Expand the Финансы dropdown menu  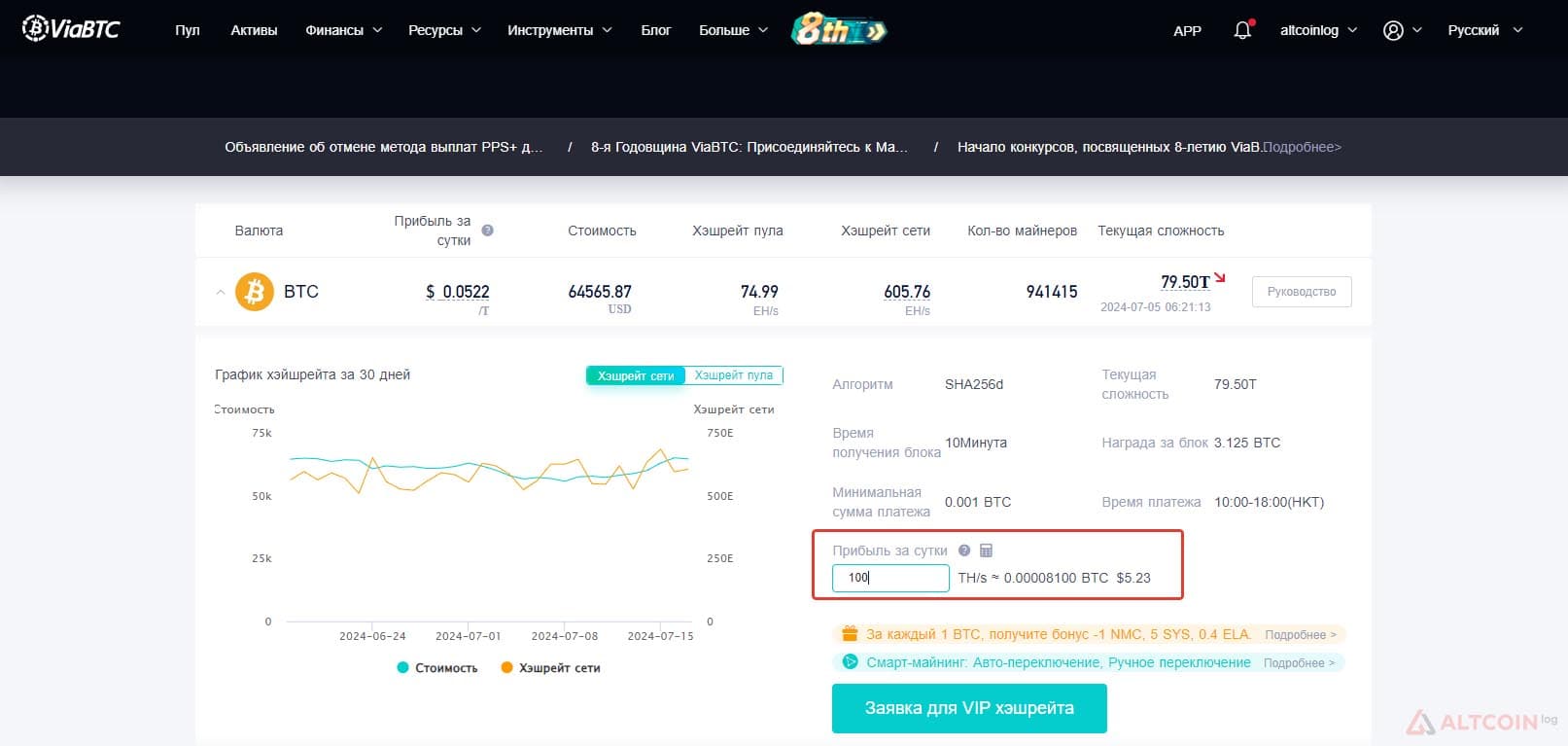344,30
